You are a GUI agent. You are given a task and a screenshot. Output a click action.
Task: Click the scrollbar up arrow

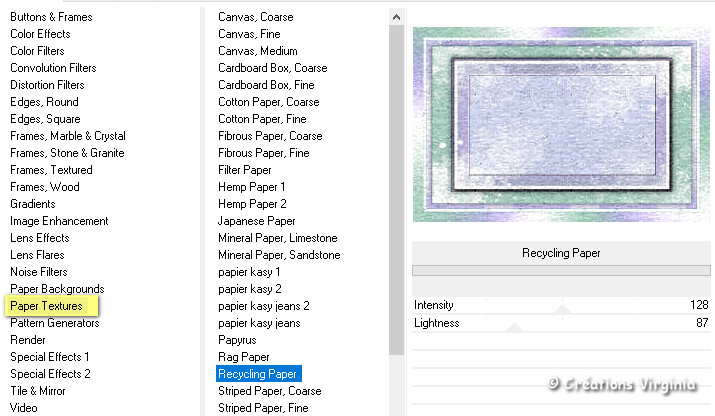point(396,17)
